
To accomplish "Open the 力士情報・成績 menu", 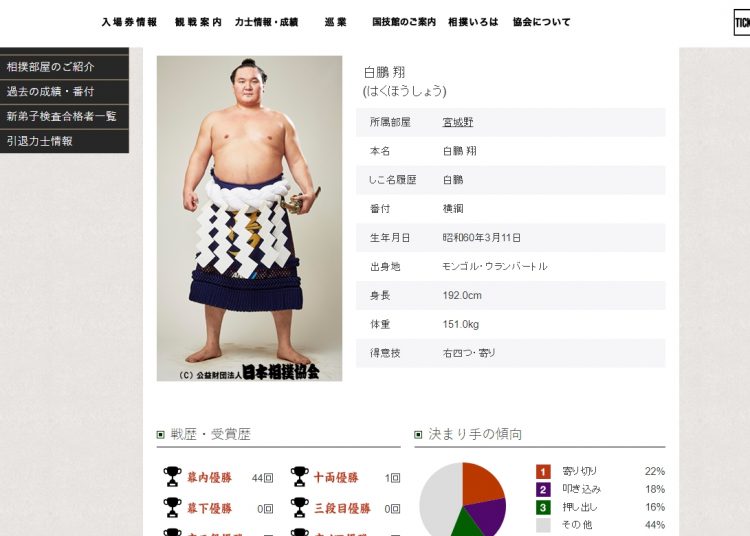I will [266, 22].
